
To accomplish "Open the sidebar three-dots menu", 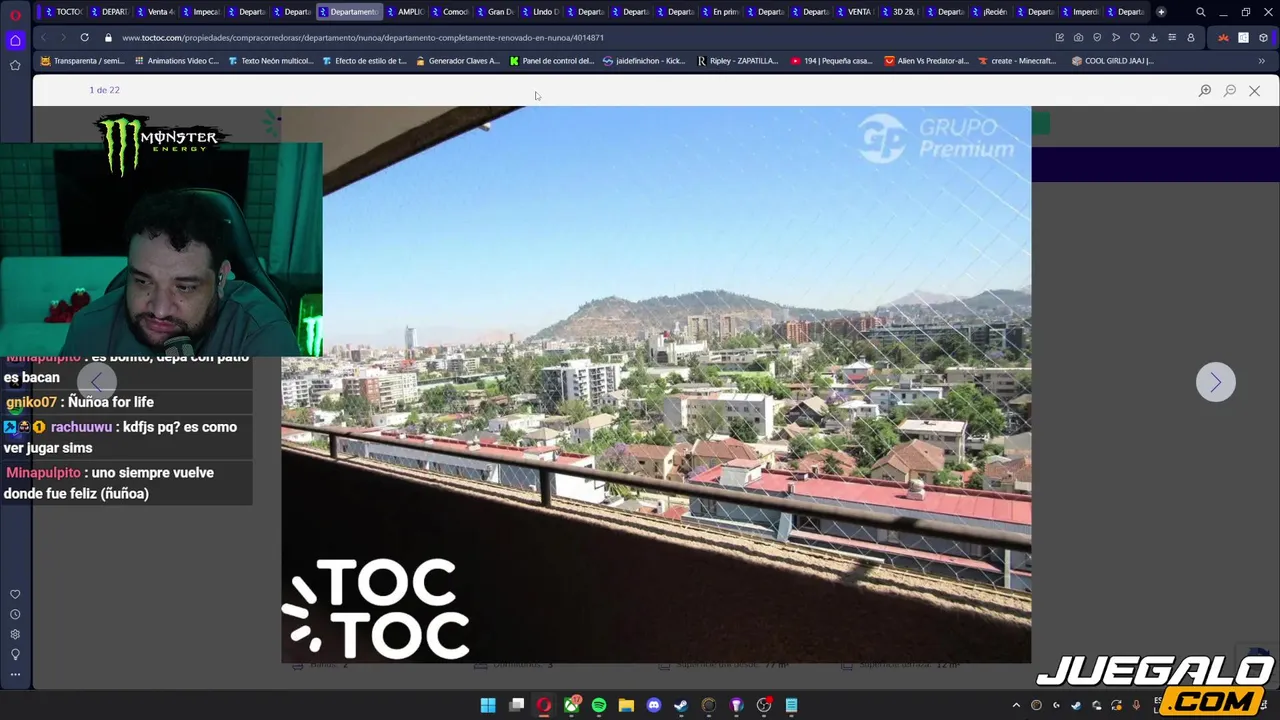I will tap(15, 674).
